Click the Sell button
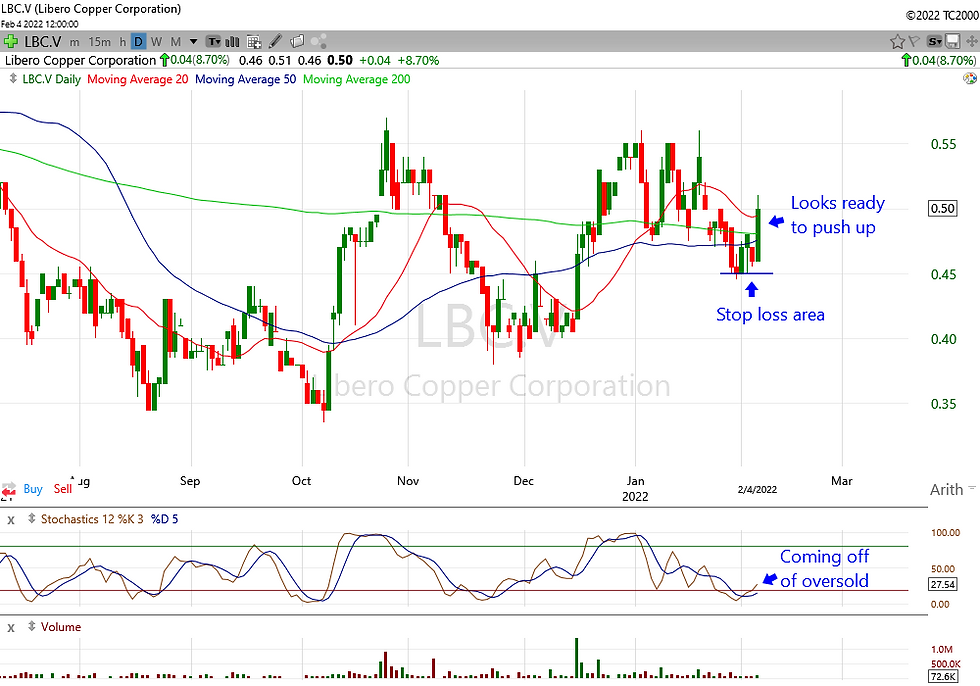Viewport: 980px width, 686px height. (x=62, y=489)
